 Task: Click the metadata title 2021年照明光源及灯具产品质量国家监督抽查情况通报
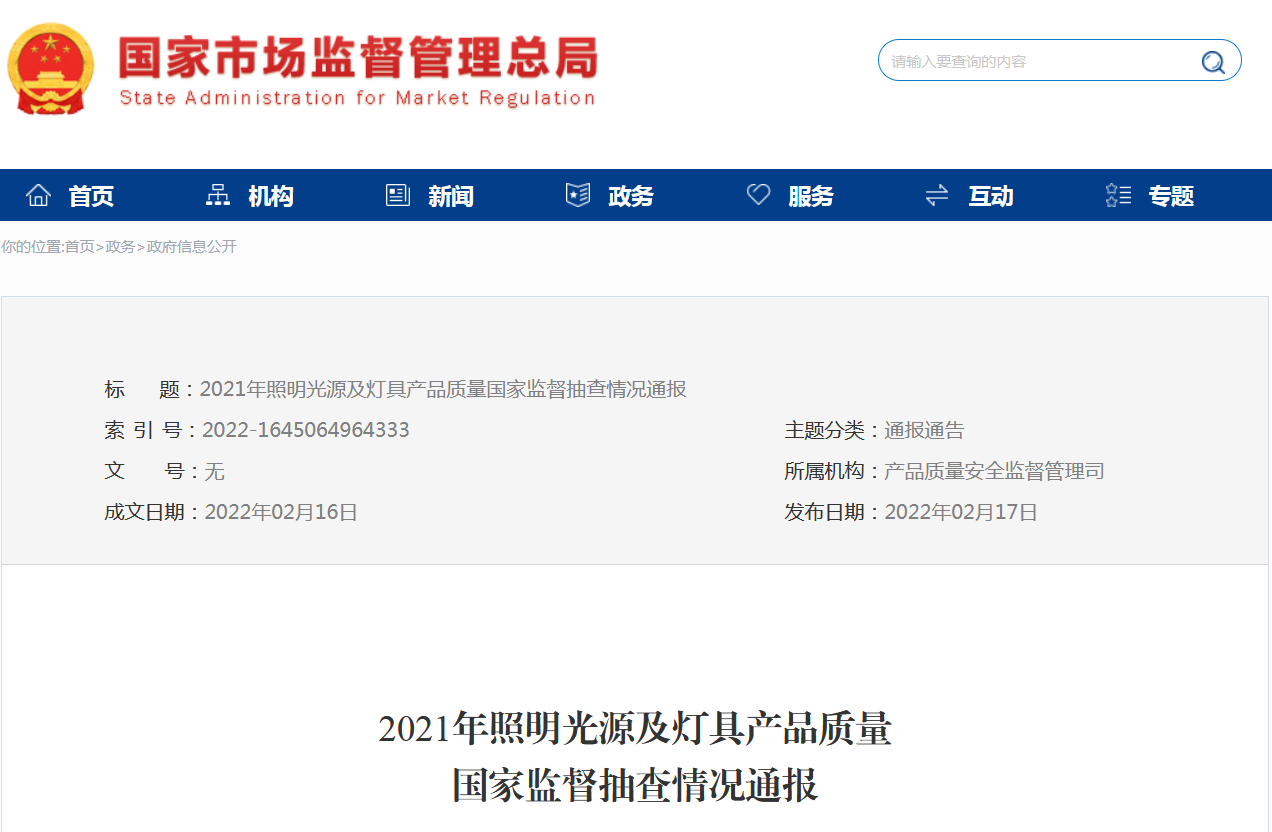click(x=443, y=390)
